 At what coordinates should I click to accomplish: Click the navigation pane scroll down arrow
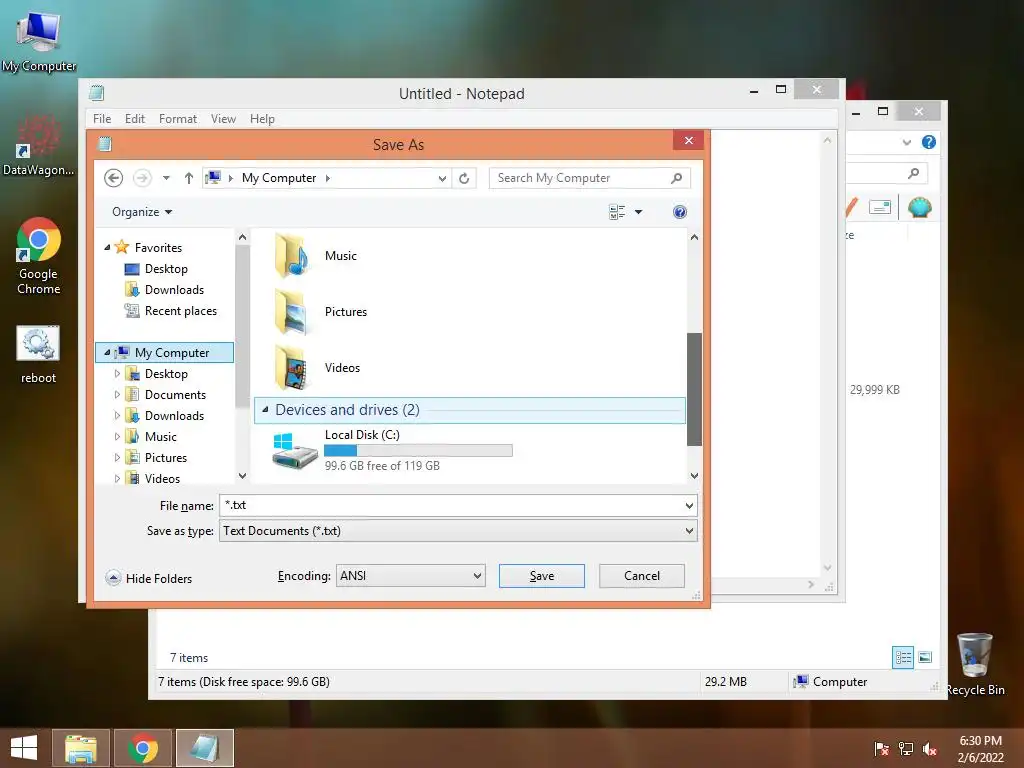[242, 476]
